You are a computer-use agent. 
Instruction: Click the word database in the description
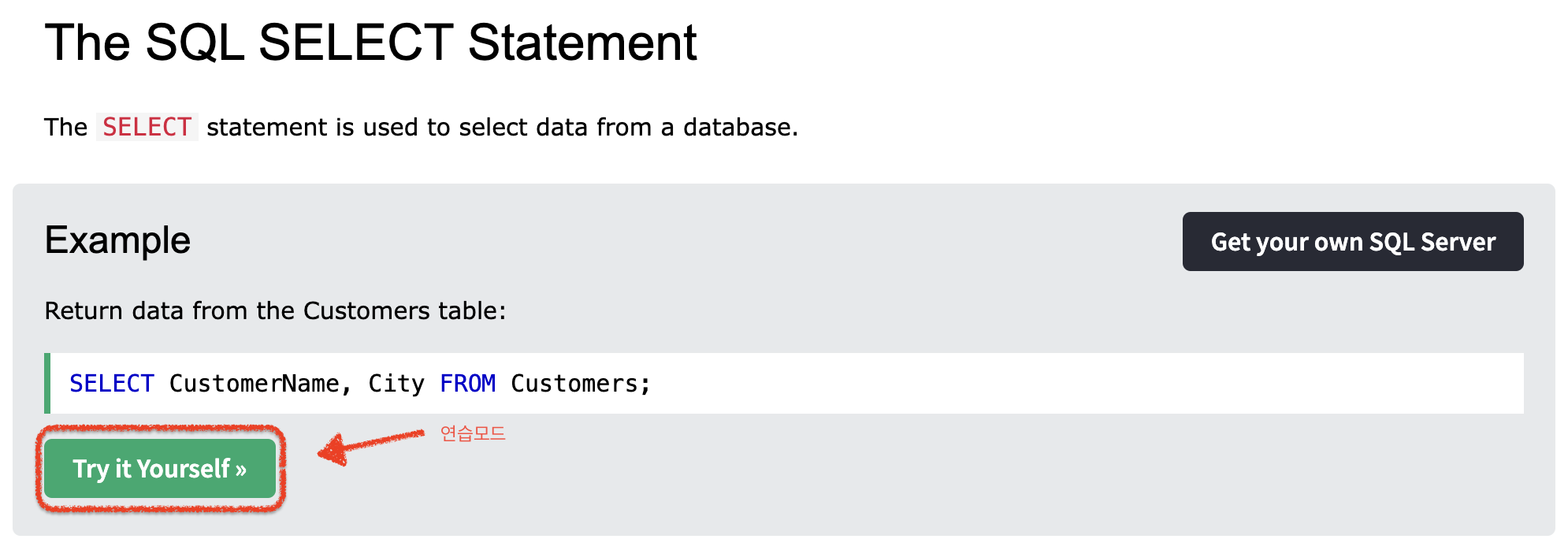click(739, 127)
